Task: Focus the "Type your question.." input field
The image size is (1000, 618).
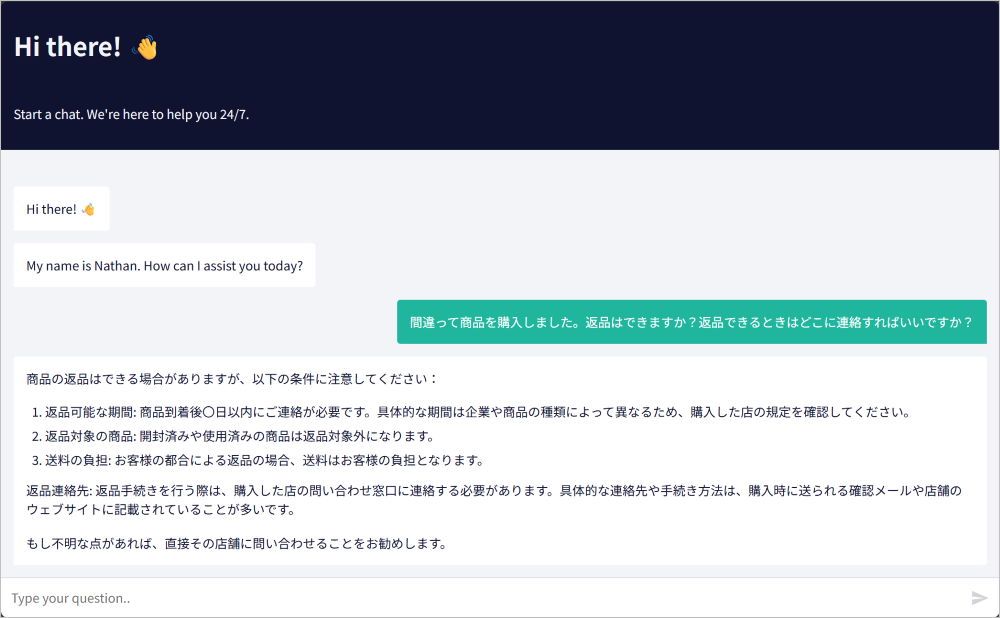Action: (x=480, y=598)
